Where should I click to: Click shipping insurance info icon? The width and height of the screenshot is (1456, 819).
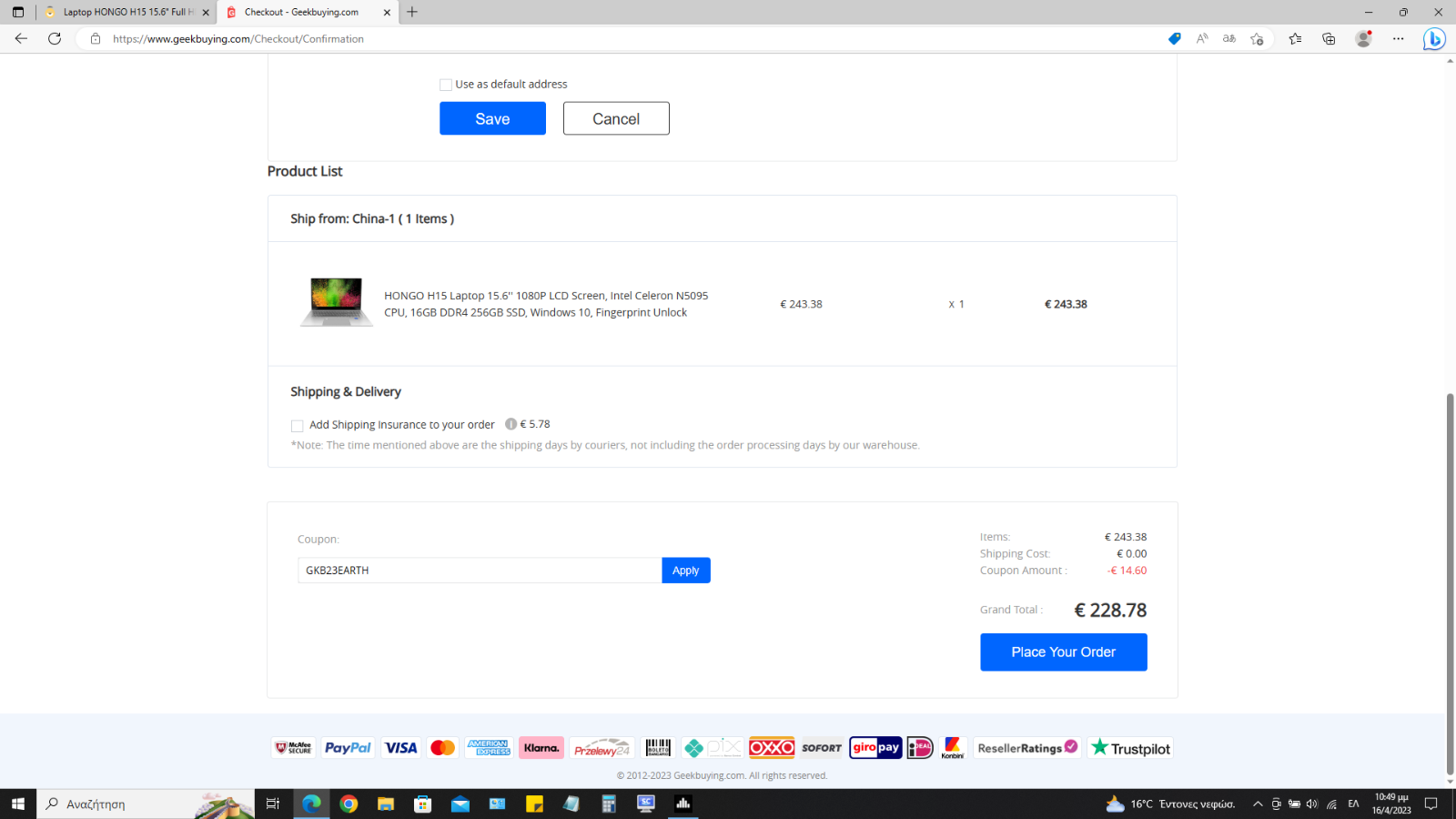(511, 424)
